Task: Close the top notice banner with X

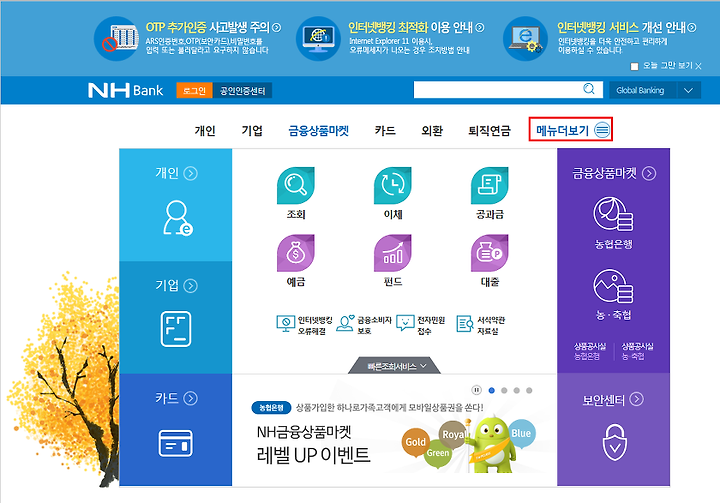Action: (698, 67)
